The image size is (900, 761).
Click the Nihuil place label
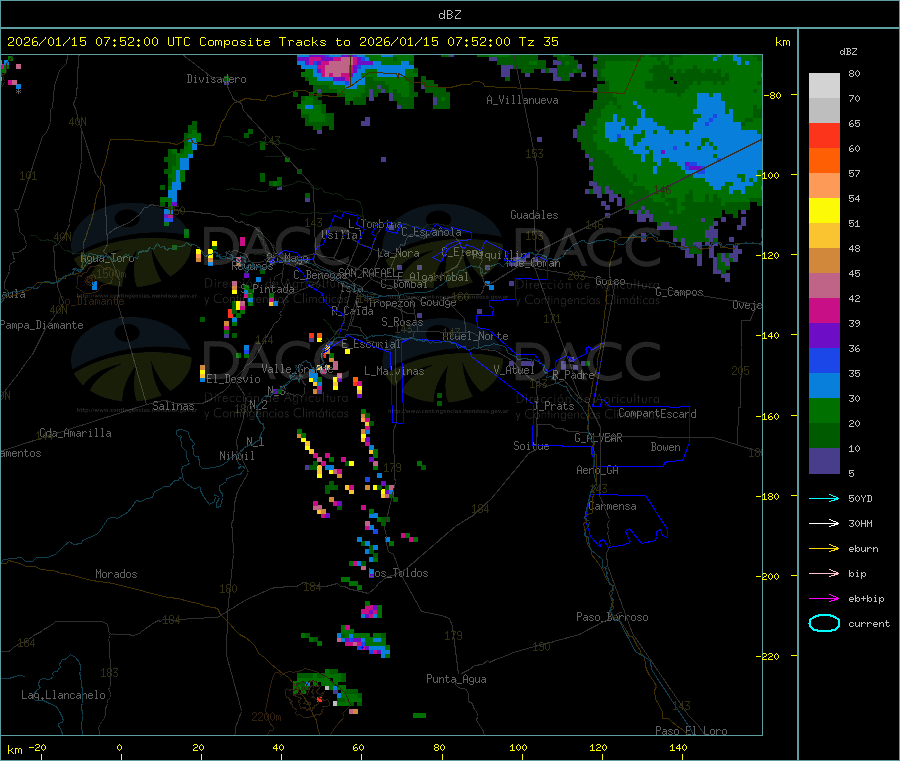(236, 456)
